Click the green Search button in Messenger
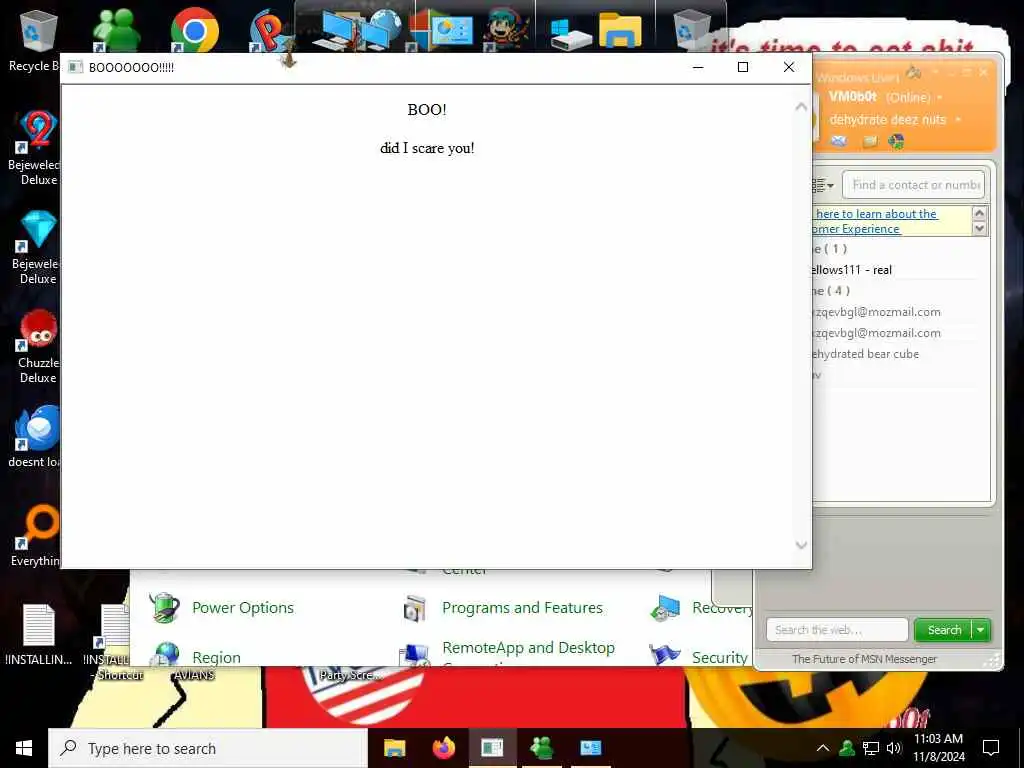 point(943,630)
